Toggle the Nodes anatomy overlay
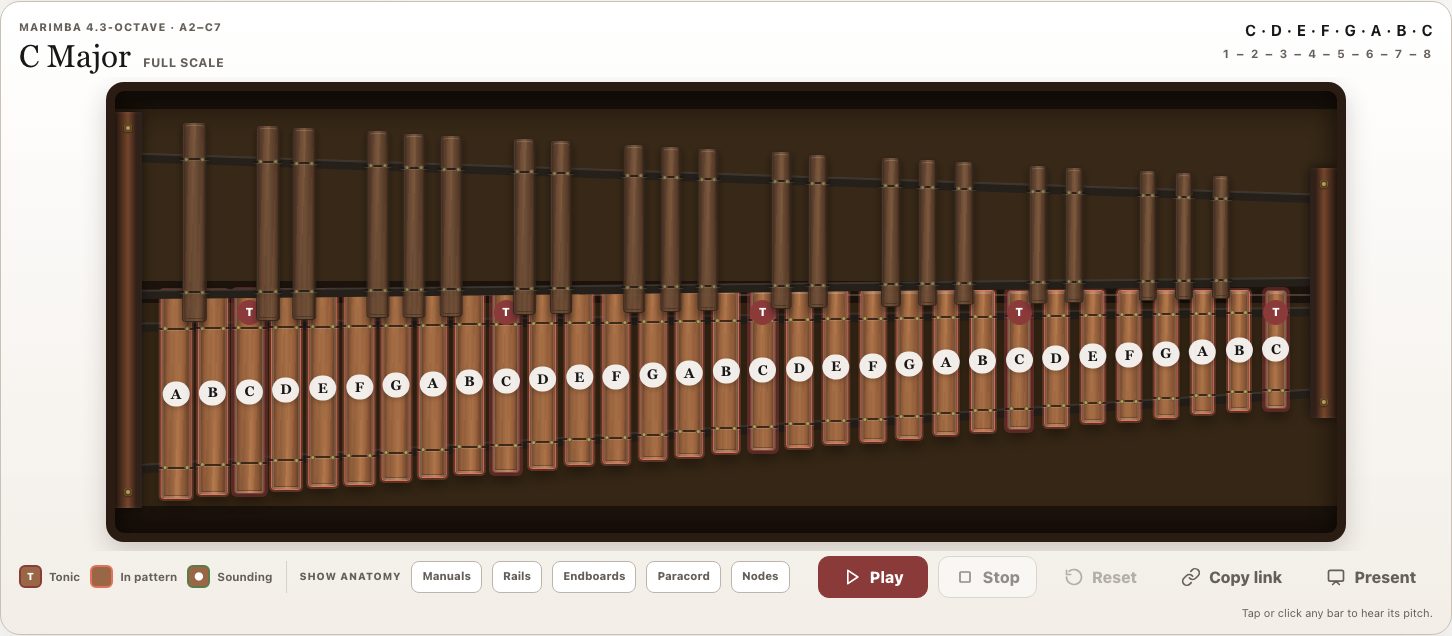1452x636 pixels. tap(760, 576)
